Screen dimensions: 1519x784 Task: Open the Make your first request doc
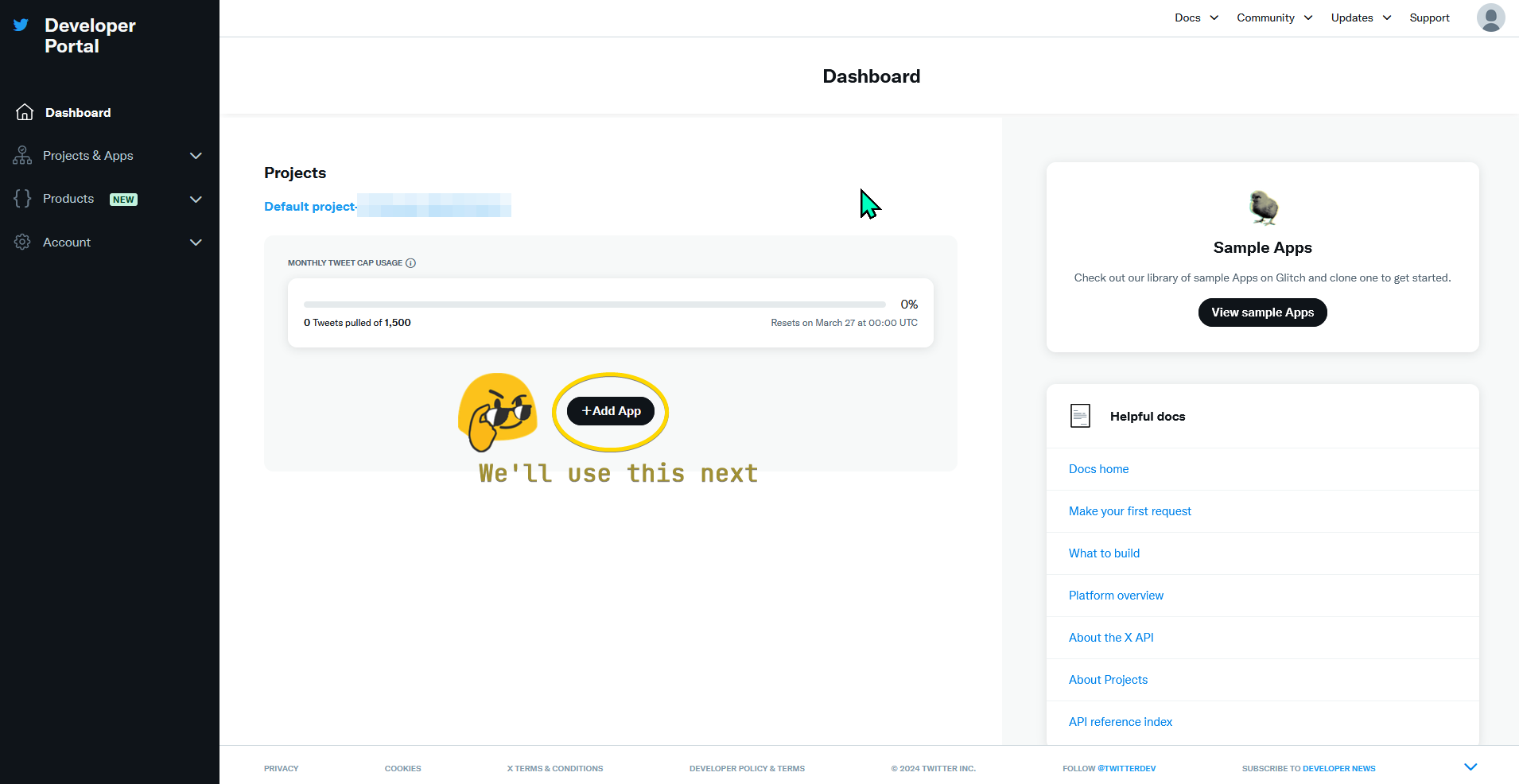1129,511
